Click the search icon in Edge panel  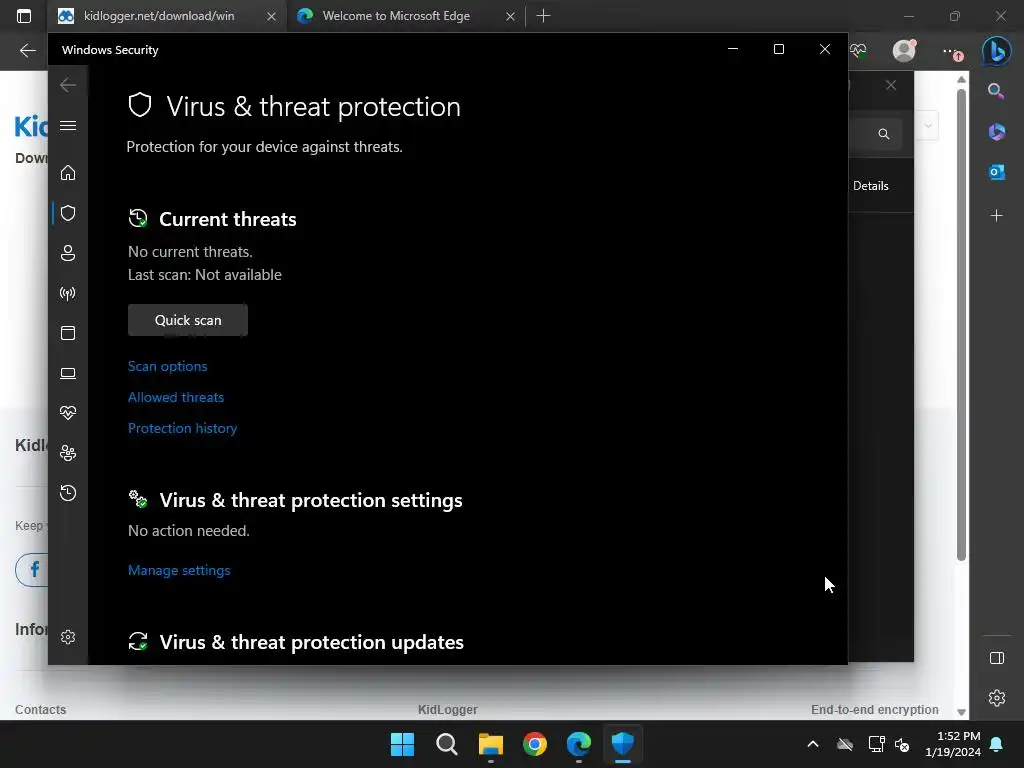click(884, 134)
